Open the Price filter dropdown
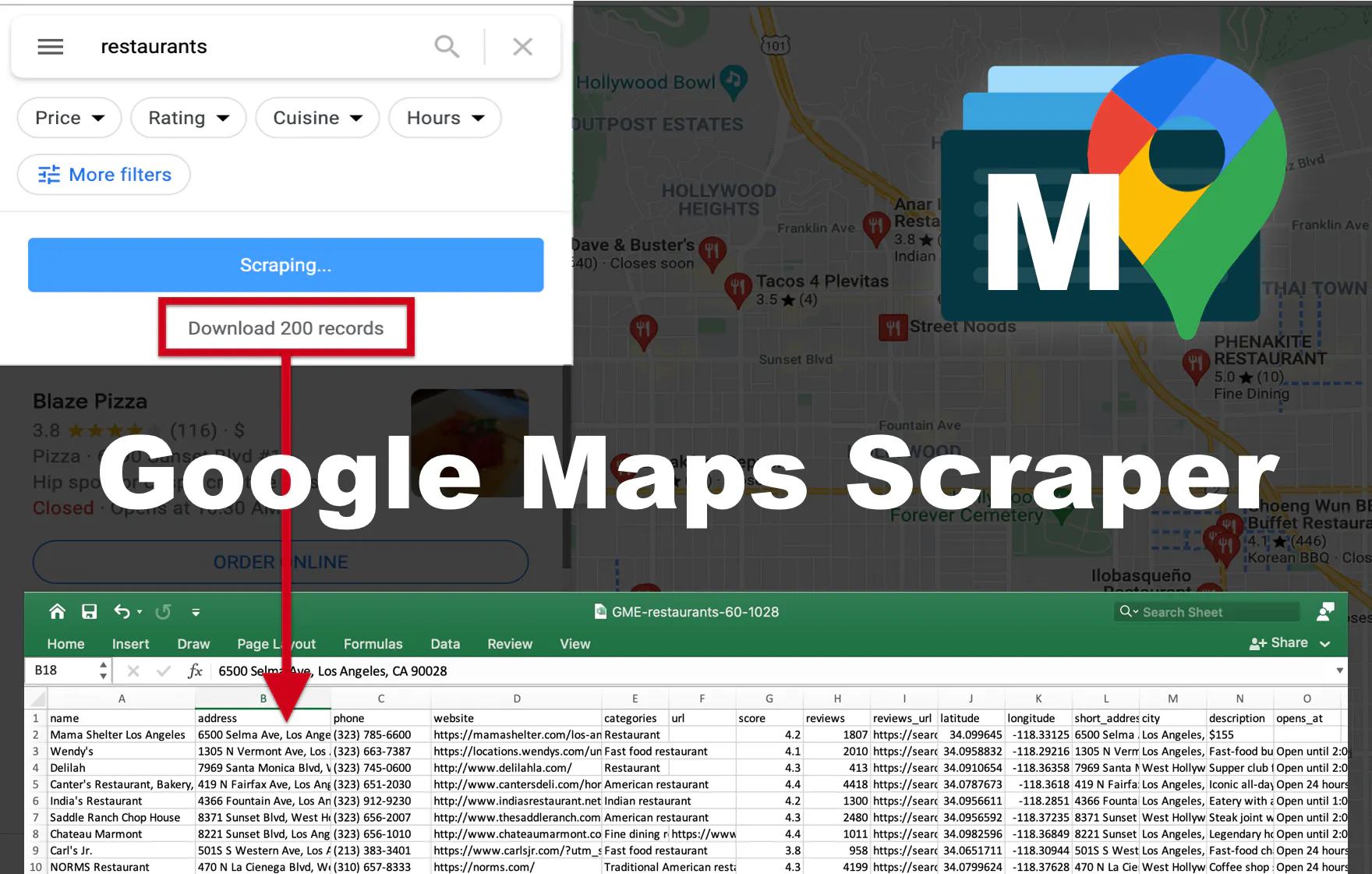This screenshot has height=874, width=1372. (x=69, y=118)
